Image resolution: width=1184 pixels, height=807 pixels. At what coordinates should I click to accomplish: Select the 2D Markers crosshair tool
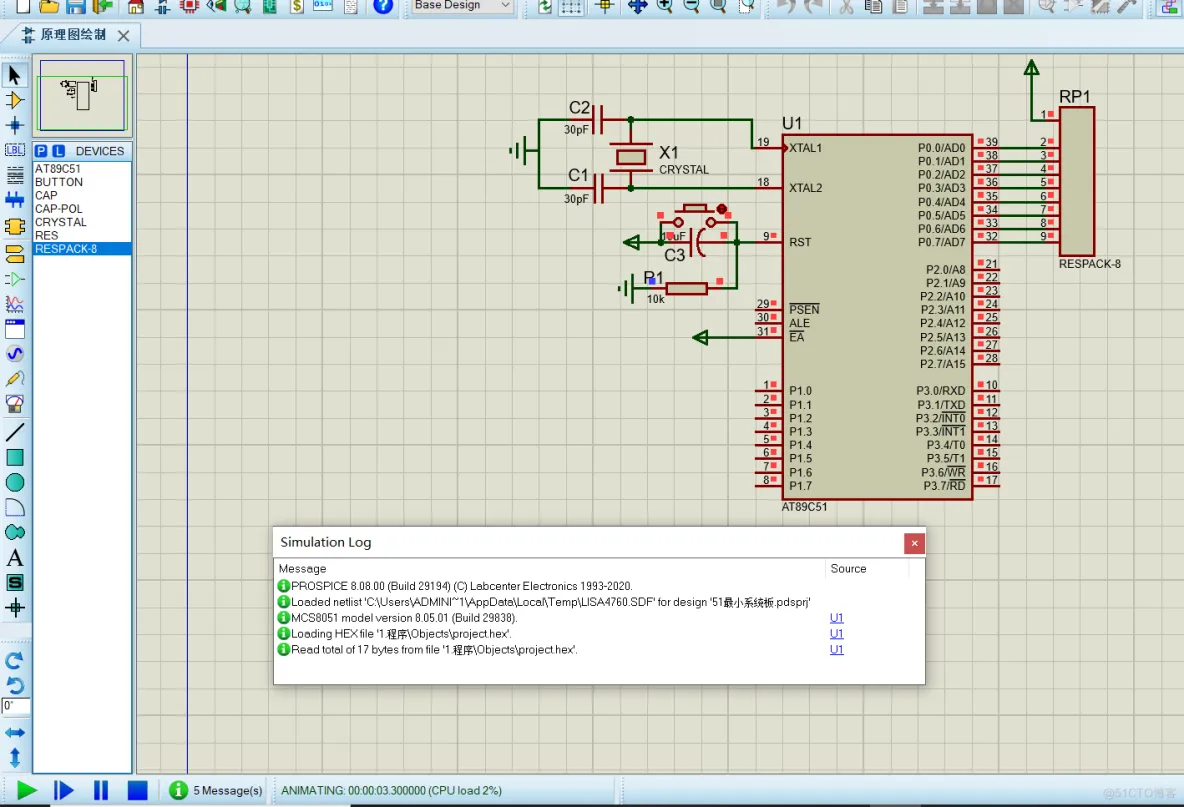[x=14, y=608]
